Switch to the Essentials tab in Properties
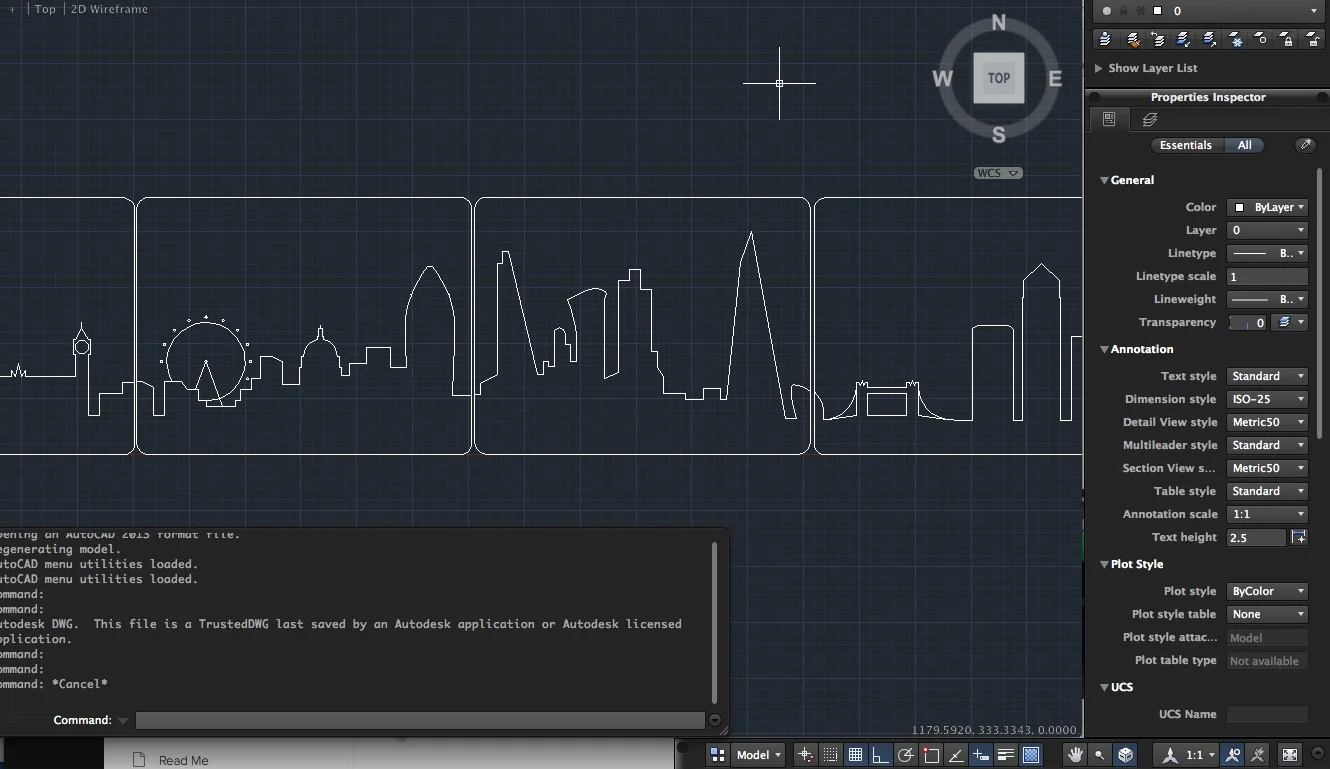 coord(1187,145)
